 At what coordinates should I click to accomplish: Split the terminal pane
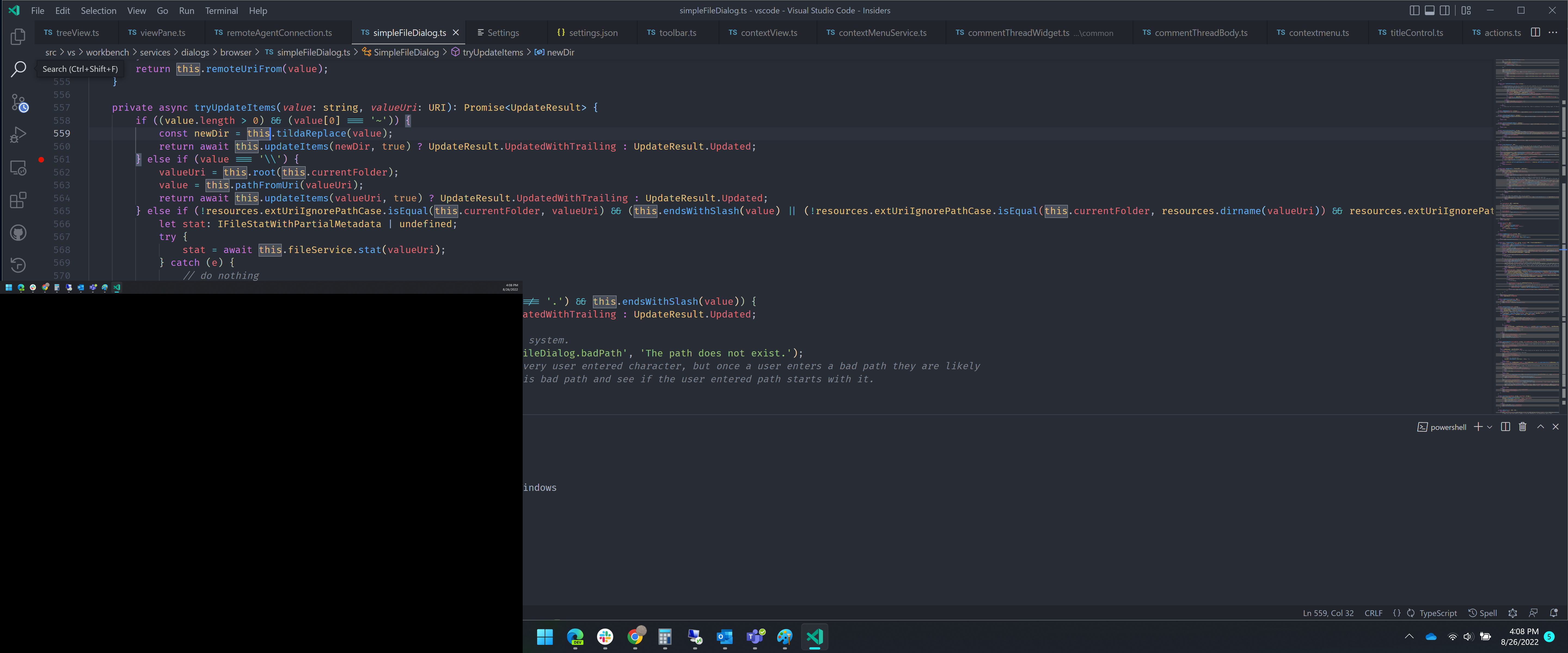[1505, 427]
